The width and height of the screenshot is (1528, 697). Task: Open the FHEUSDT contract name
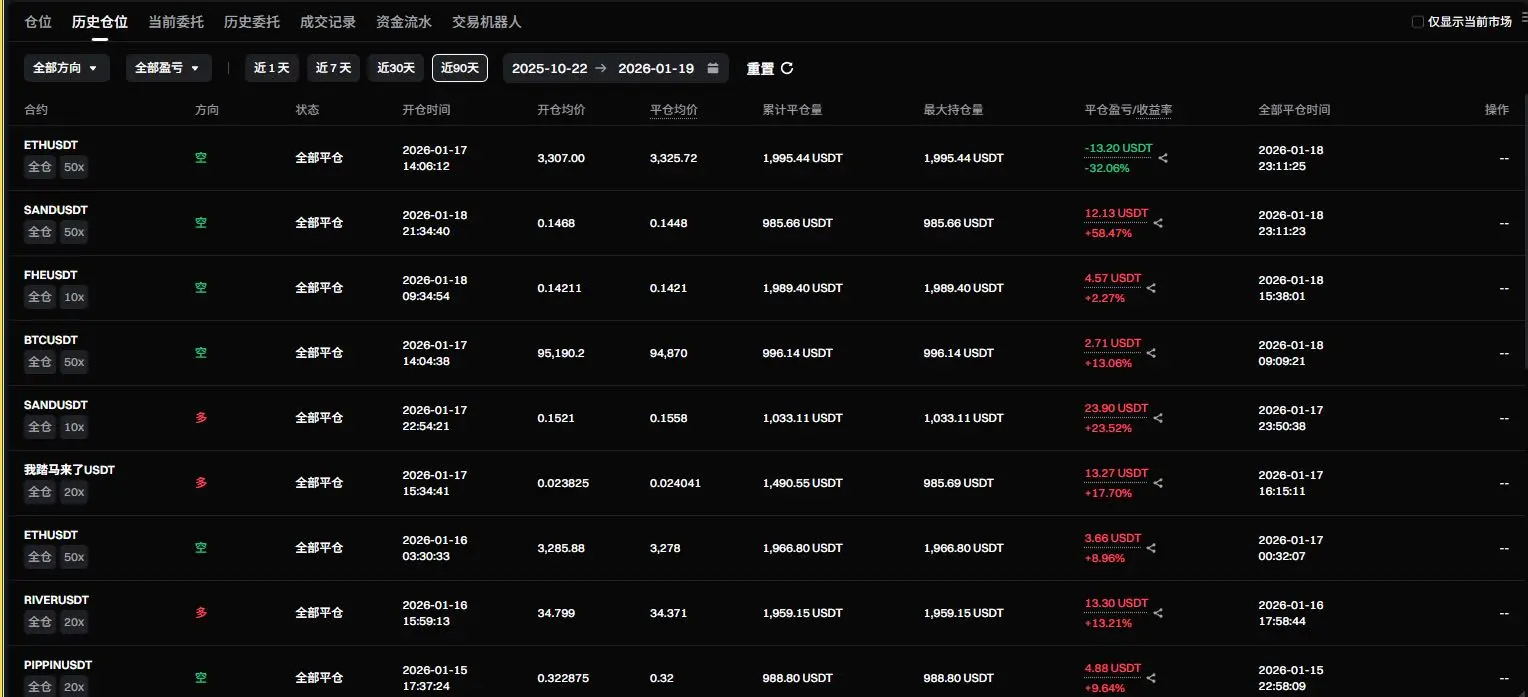pos(51,275)
